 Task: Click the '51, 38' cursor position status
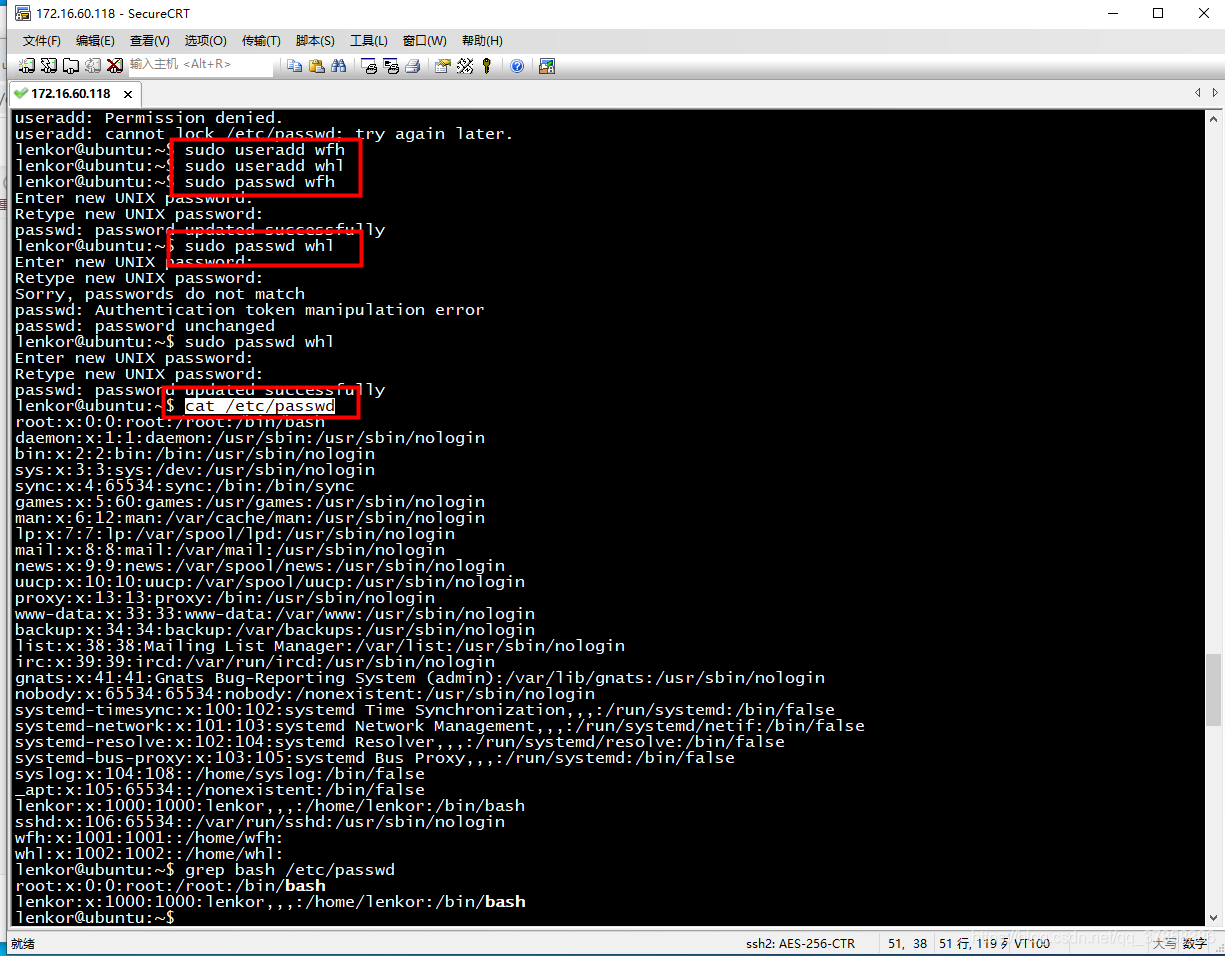click(907, 943)
